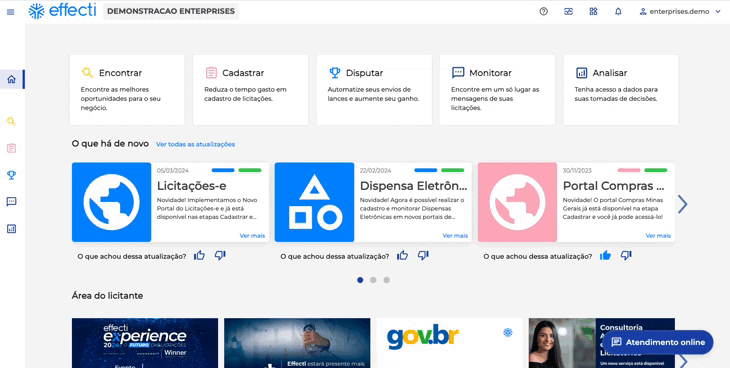Open the apps grid icon in header
This screenshot has width=730, height=368.
[593, 12]
